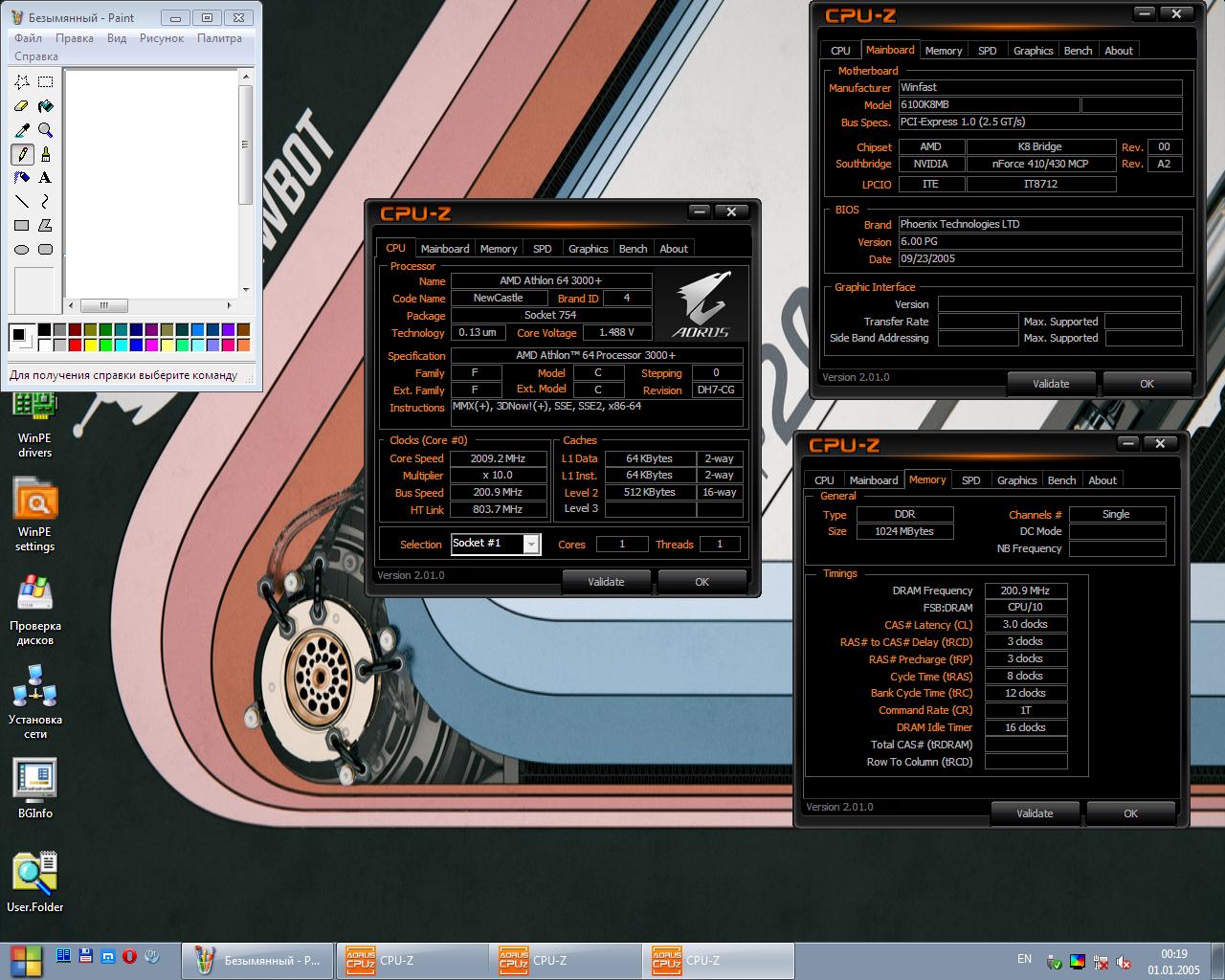Click the Windows Start button
This screenshot has width=1225, height=980.
(x=26, y=960)
